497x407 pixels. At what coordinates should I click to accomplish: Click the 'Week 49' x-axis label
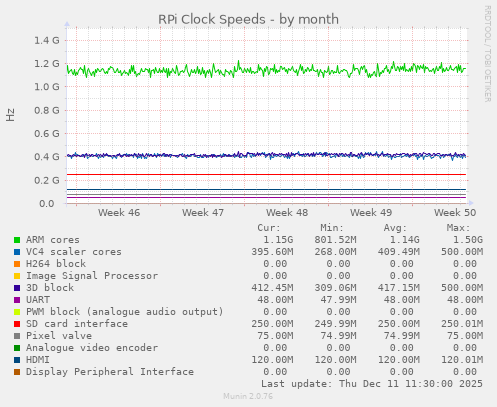point(371,213)
